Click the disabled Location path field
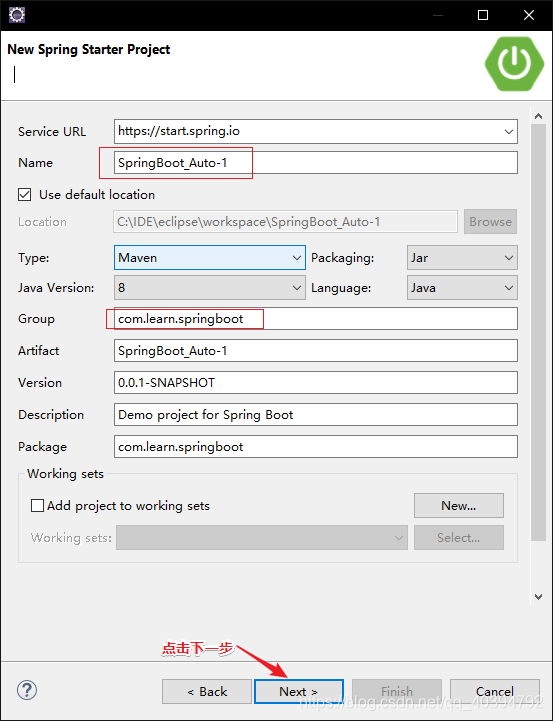553x721 pixels. point(285,222)
